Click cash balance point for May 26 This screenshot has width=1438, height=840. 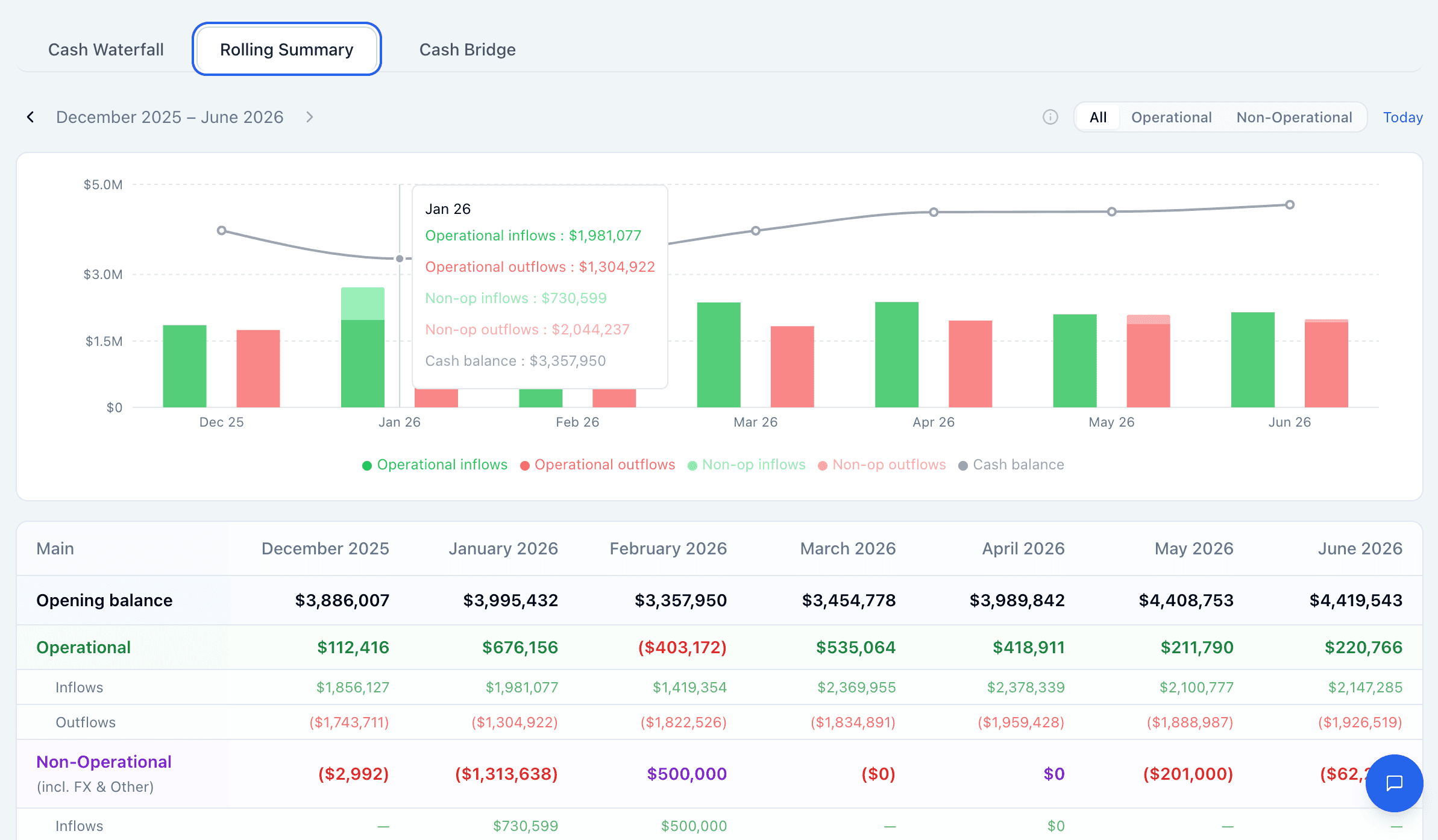click(1112, 212)
